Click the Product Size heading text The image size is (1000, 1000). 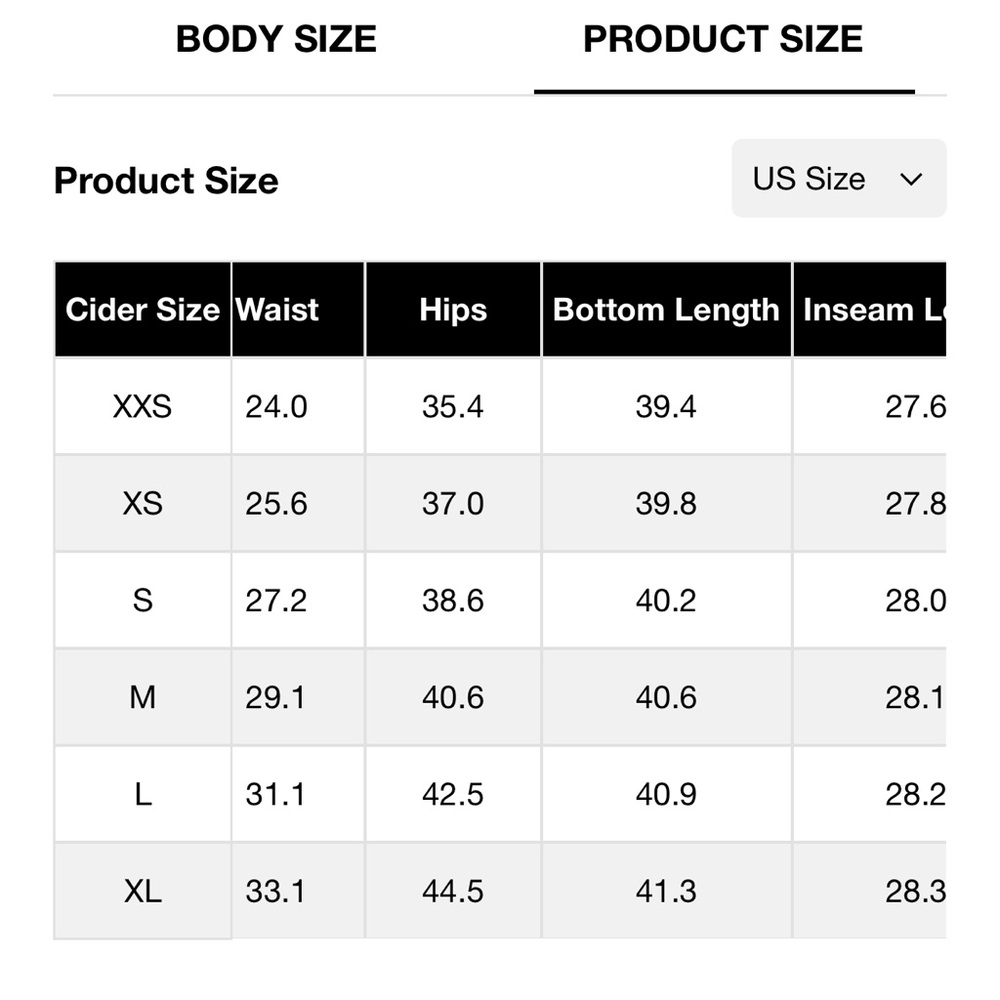pyautogui.click(x=166, y=181)
